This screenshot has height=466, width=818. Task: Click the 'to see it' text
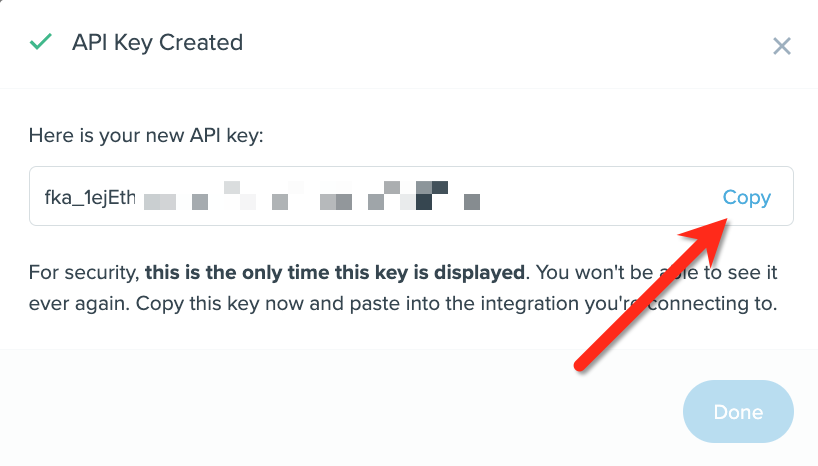(741, 272)
